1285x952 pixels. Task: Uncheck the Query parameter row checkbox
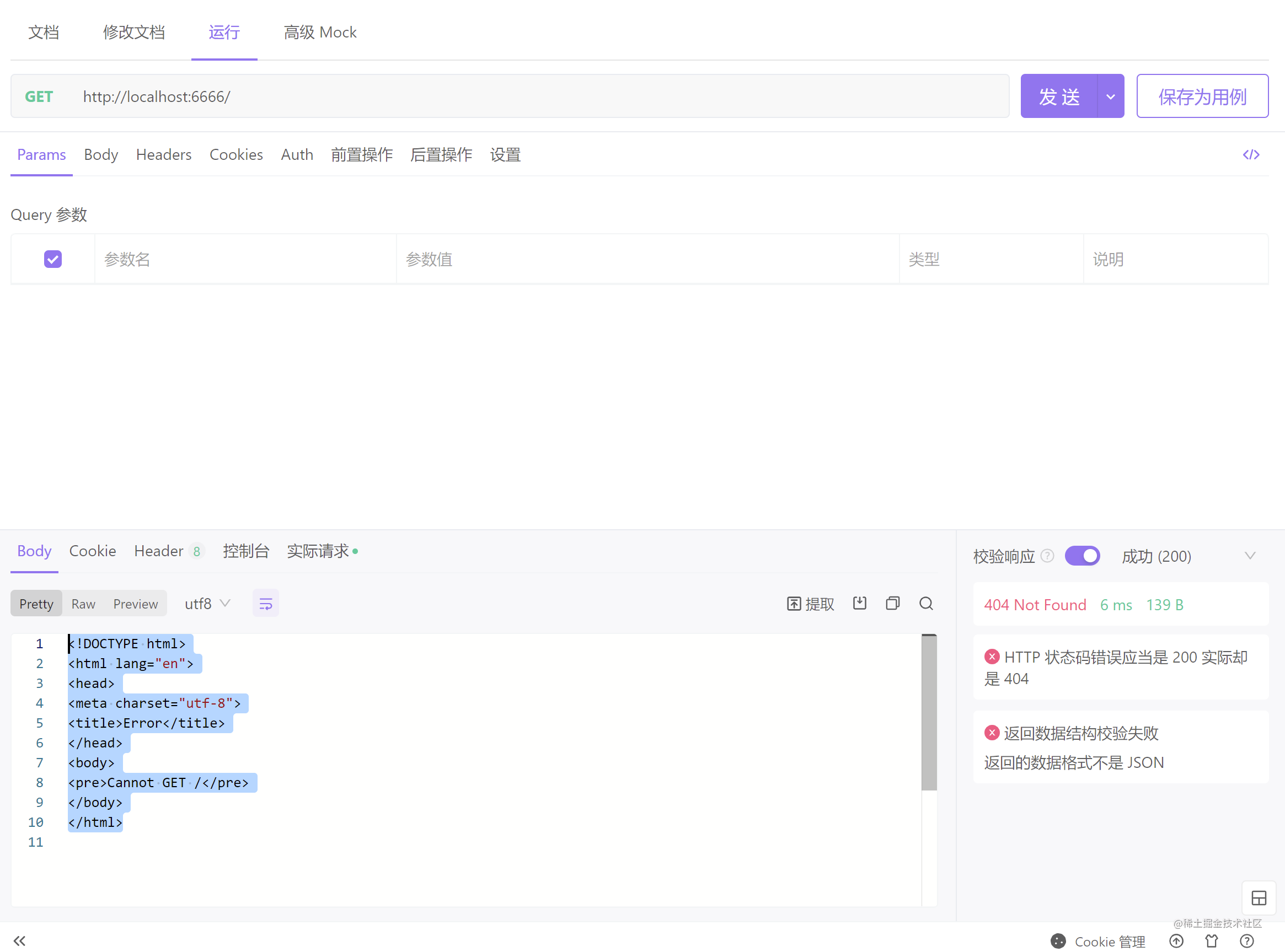click(53, 259)
